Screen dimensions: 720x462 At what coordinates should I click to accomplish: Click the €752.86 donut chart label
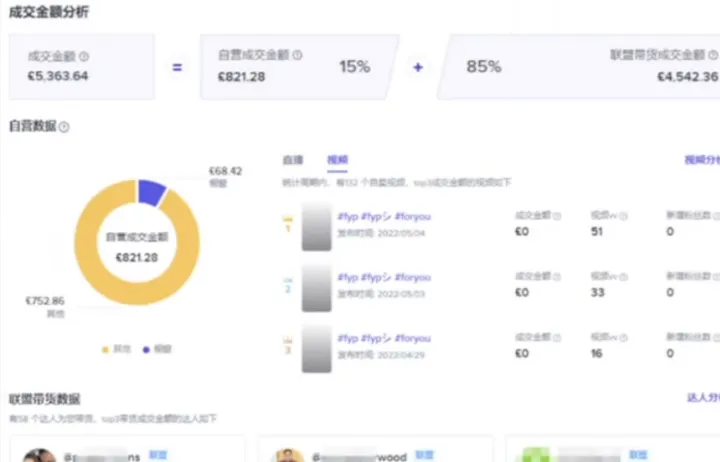tap(45, 301)
